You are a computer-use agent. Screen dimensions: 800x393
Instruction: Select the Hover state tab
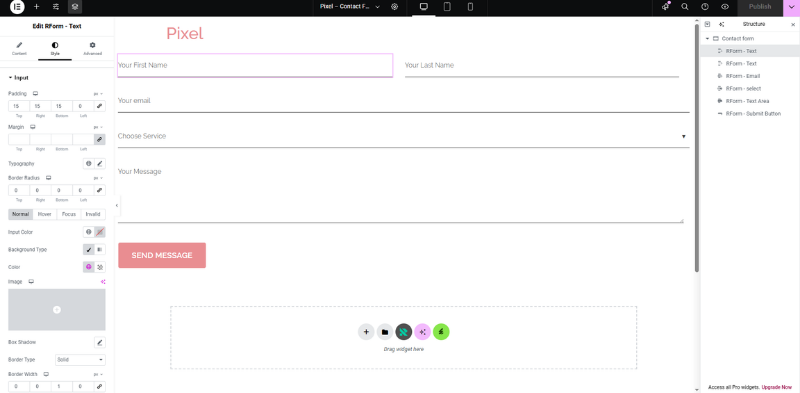click(45, 214)
